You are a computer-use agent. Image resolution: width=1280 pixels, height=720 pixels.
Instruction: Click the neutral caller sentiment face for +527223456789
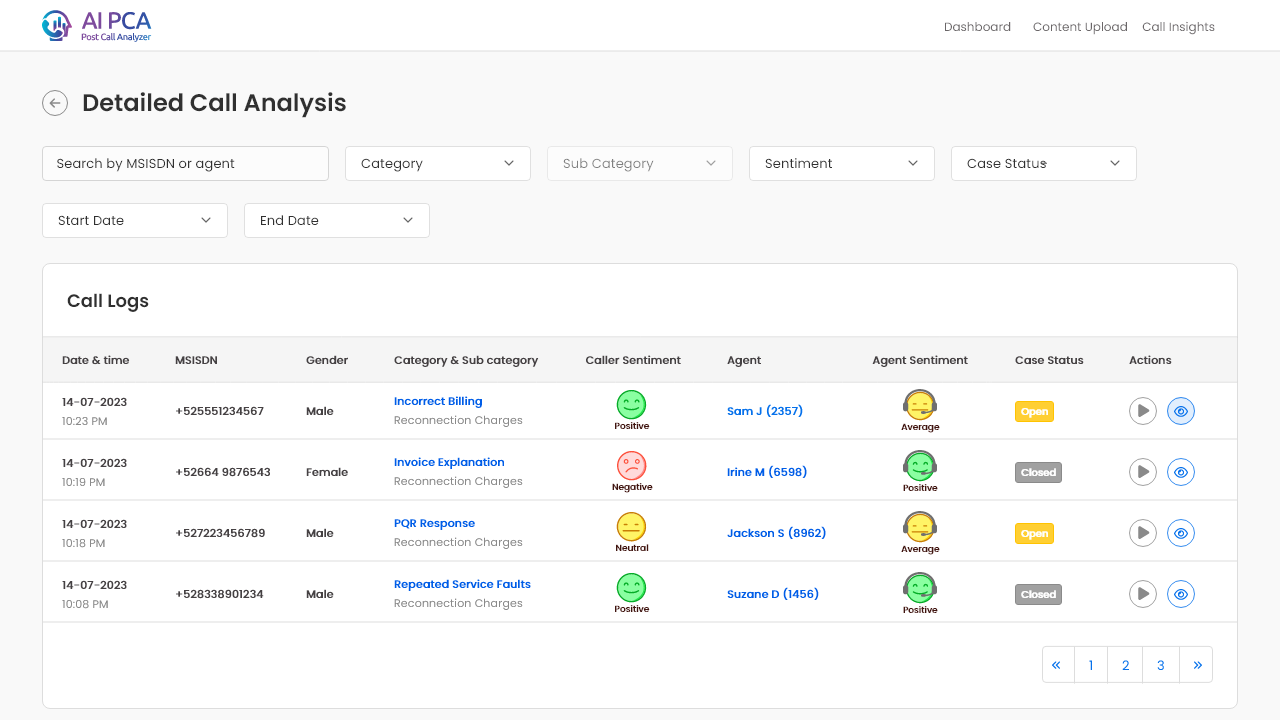[x=631, y=527]
